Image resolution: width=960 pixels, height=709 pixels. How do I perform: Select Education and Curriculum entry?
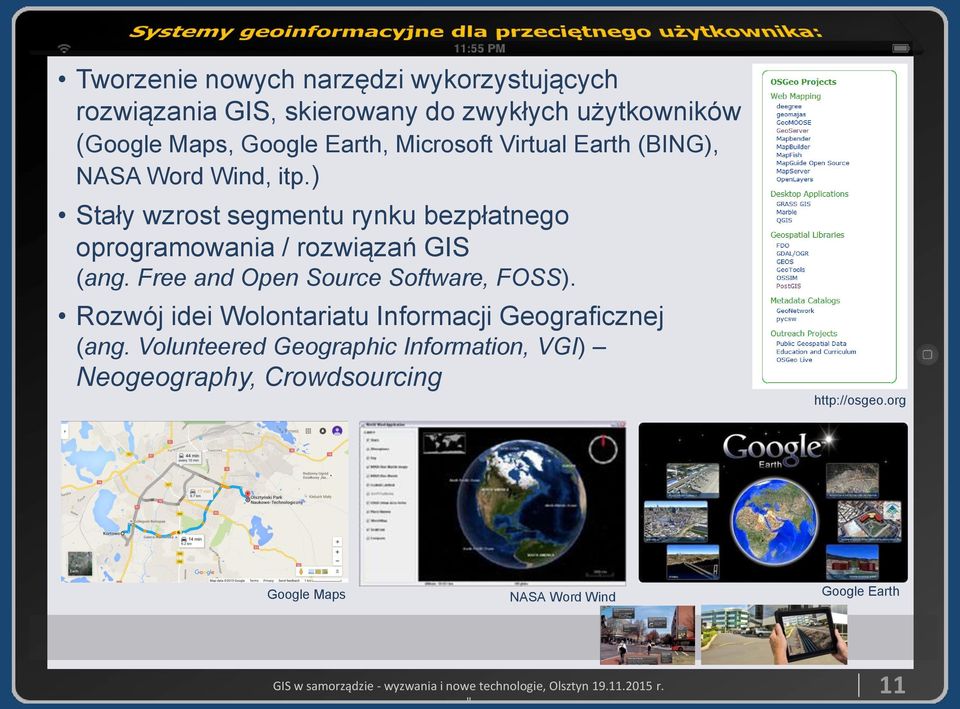[816, 351]
